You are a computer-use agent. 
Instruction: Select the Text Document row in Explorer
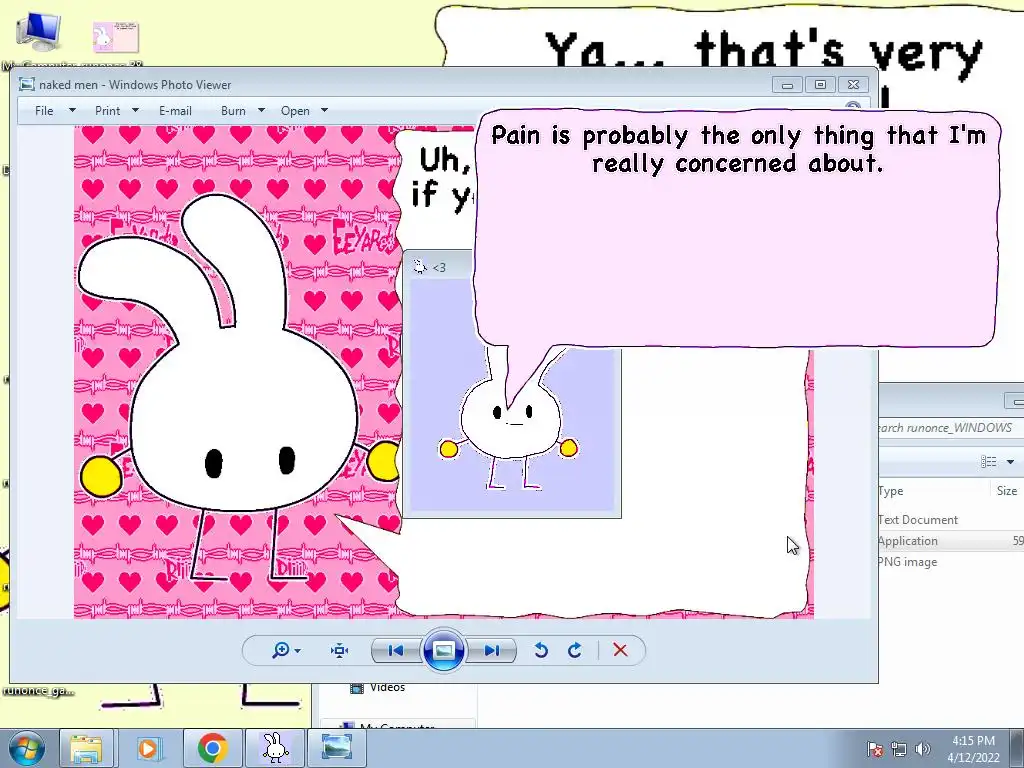click(x=951, y=520)
